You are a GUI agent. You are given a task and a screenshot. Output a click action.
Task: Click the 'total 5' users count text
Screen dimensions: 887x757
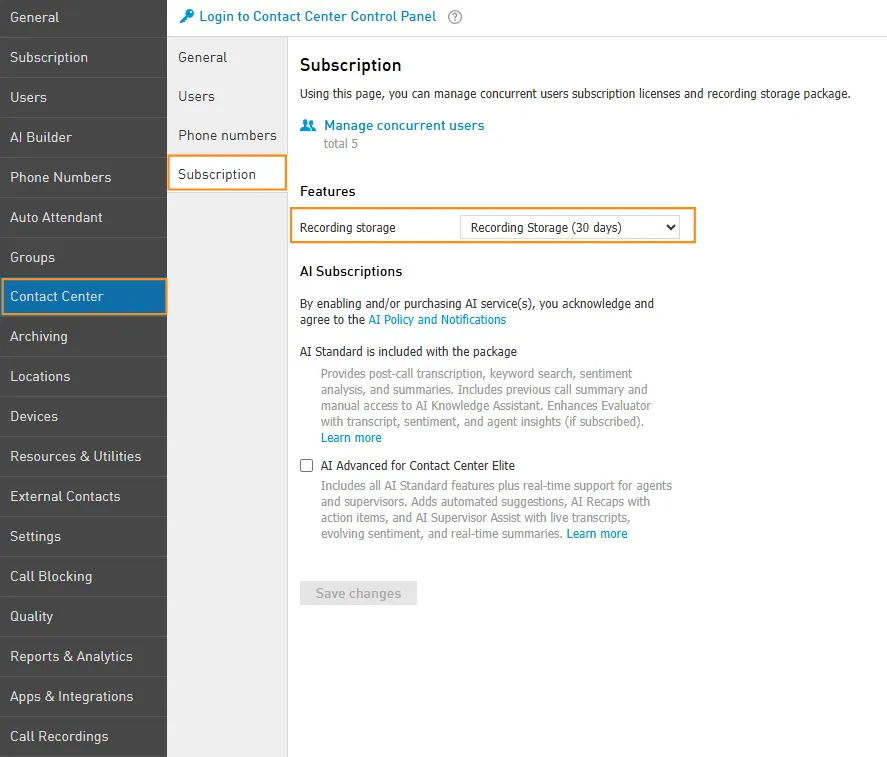[341, 144]
